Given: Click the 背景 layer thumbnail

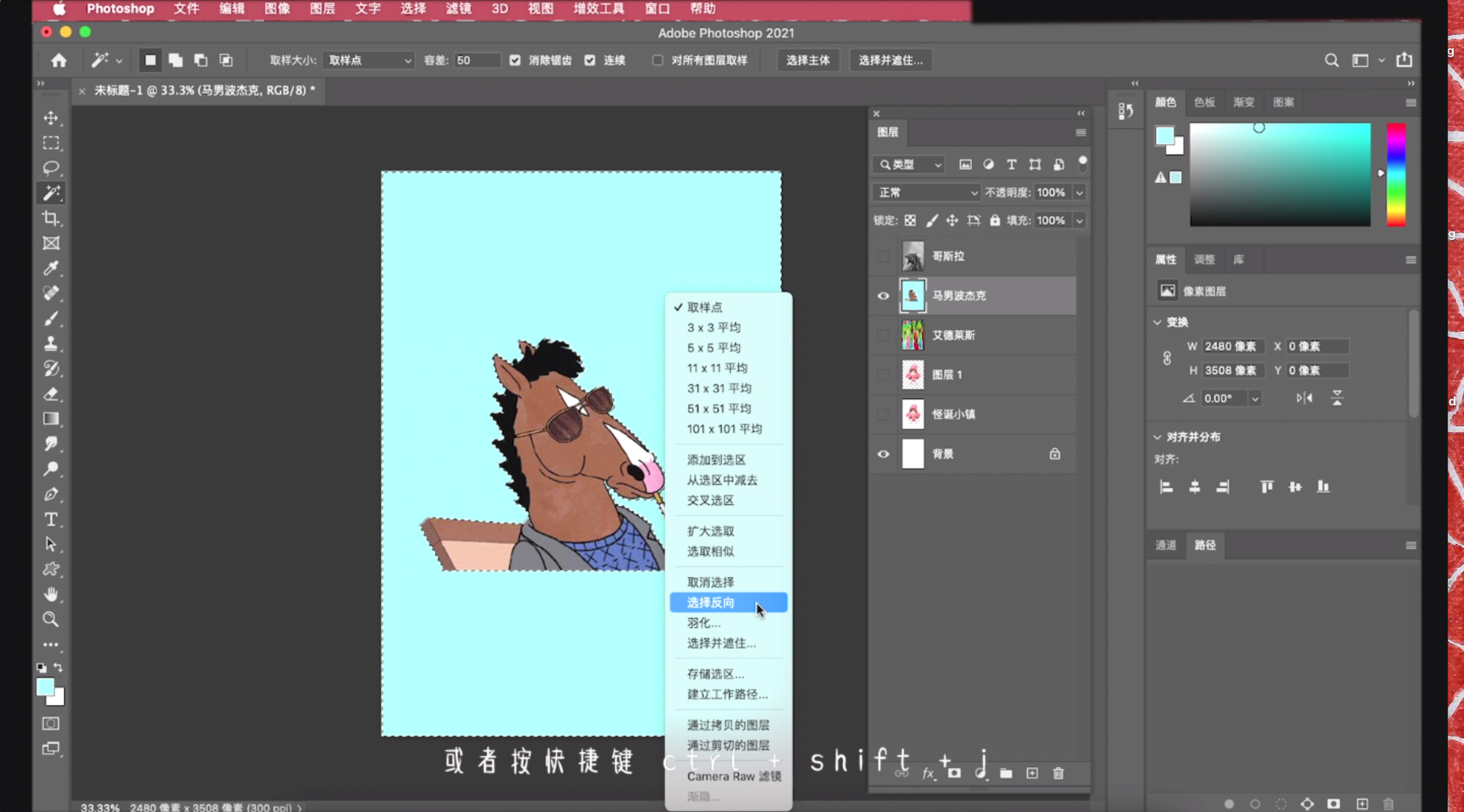Looking at the screenshot, I should click(x=913, y=454).
